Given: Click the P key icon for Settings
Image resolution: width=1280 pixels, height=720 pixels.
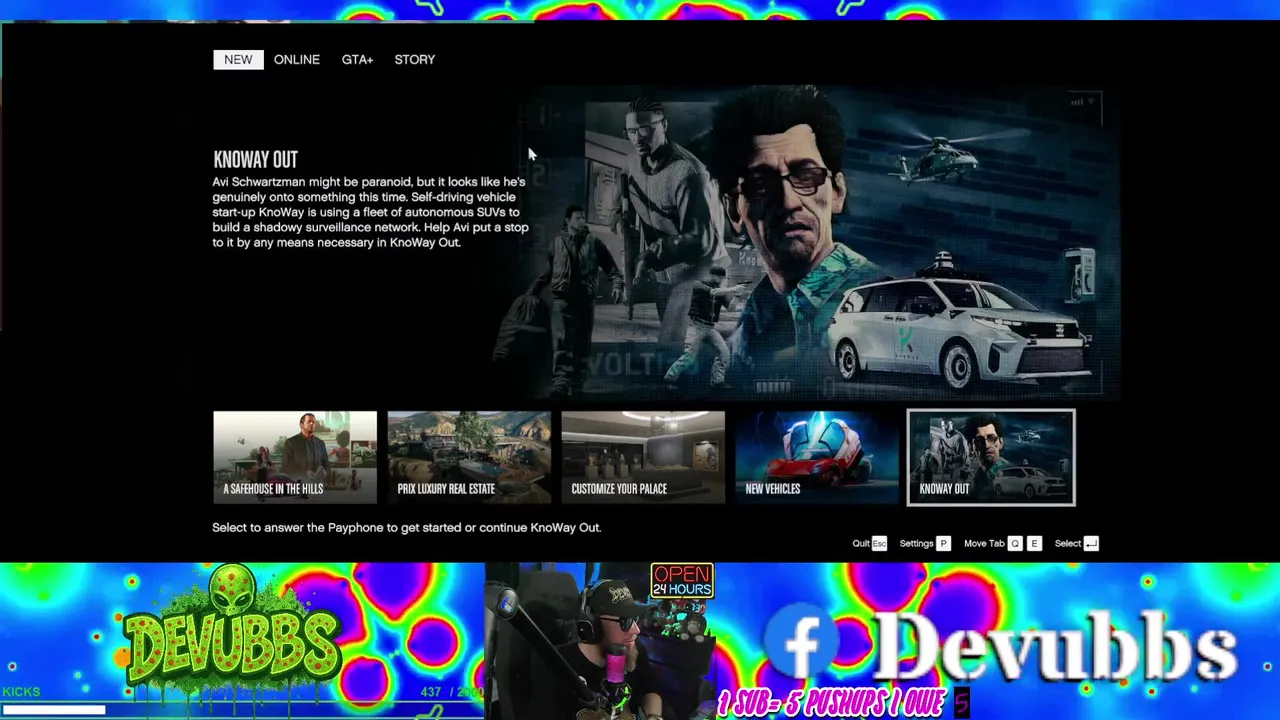Looking at the screenshot, I should point(942,543).
